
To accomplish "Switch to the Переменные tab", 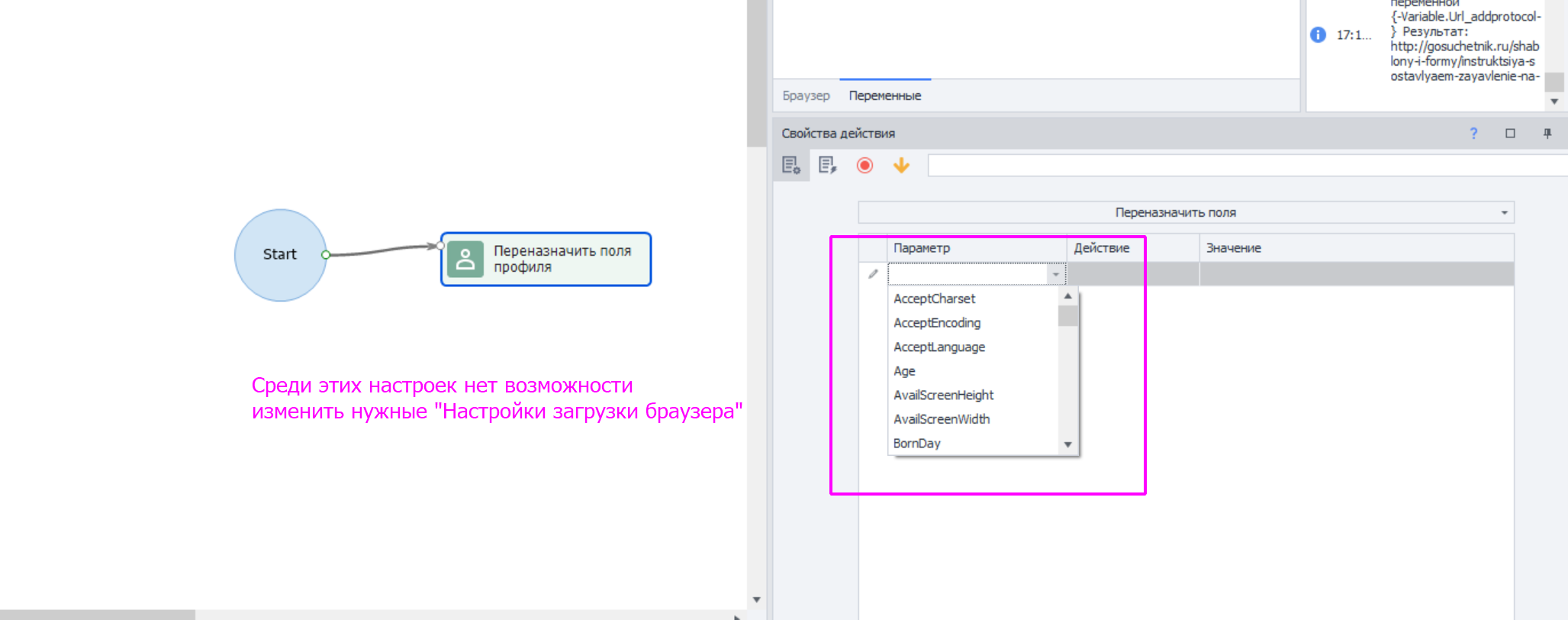I will (x=885, y=95).
